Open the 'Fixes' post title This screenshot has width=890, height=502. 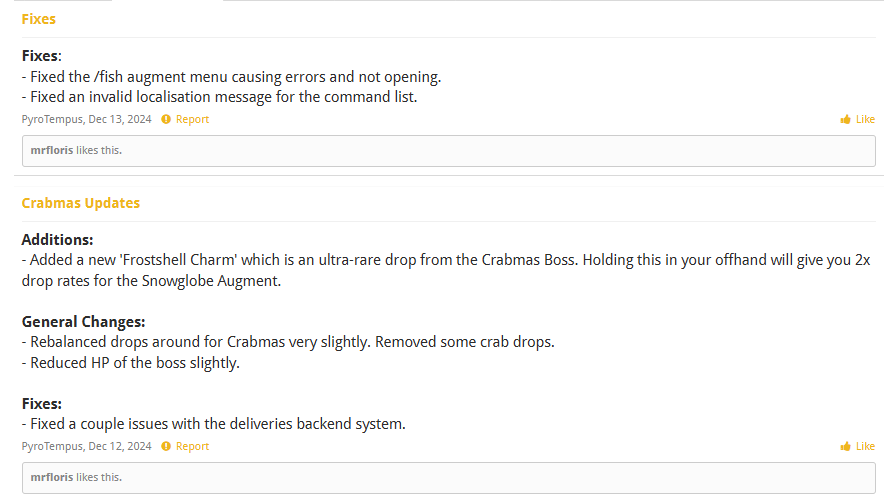[39, 19]
